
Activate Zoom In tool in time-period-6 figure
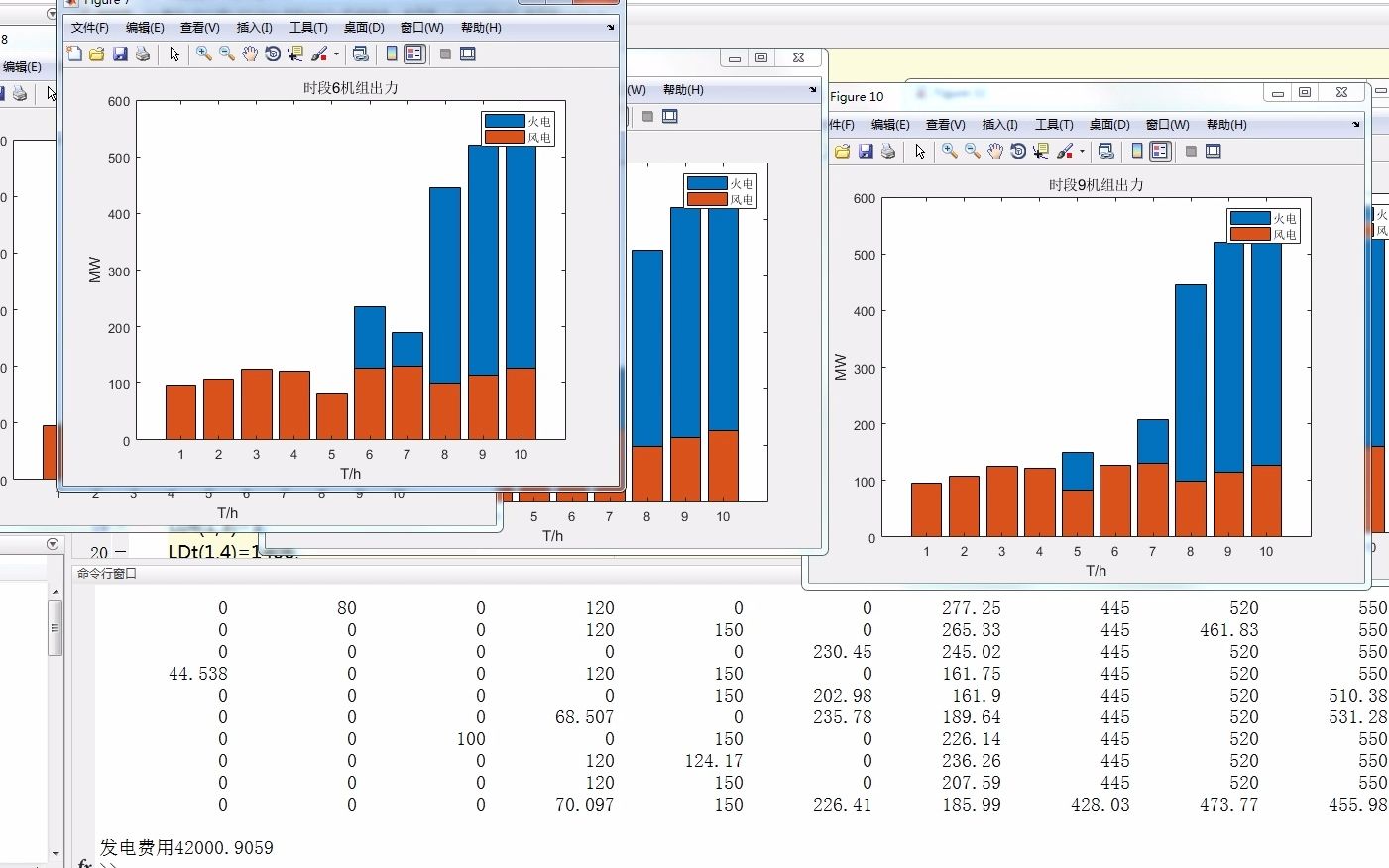(x=204, y=54)
